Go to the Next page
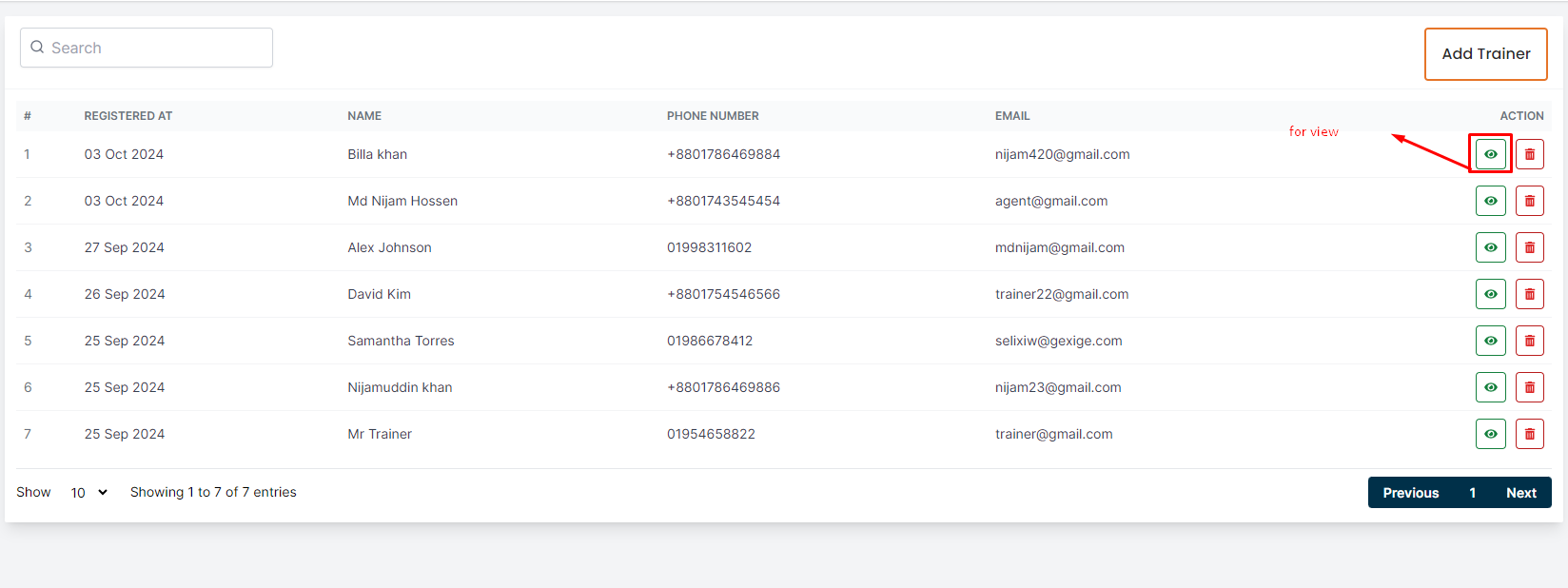This screenshot has width=1568, height=588. click(x=1520, y=493)
